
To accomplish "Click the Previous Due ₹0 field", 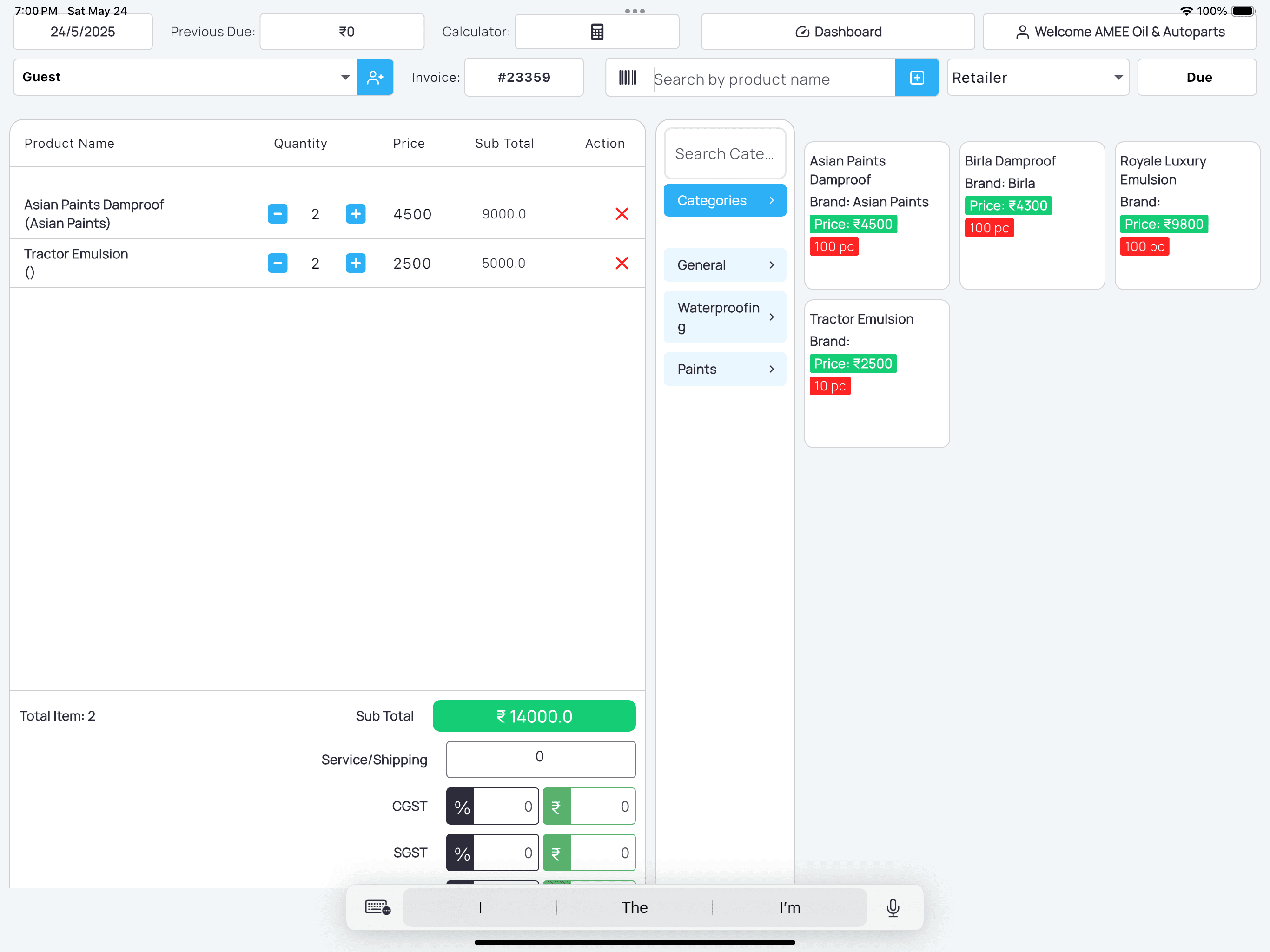I will click(342, 32).
